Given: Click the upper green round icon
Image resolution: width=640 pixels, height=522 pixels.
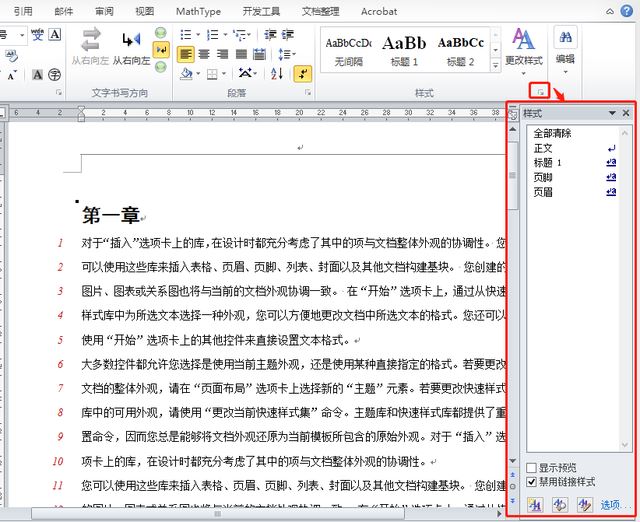Looking at the screenshot, I should [161, 33].
